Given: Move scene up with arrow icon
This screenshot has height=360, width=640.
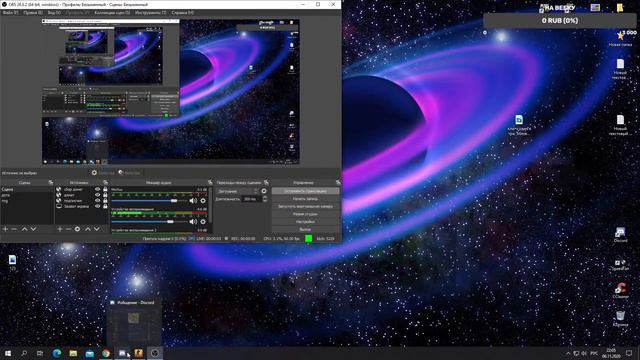Looking at the screenshot, I should [x=24, y=229].
